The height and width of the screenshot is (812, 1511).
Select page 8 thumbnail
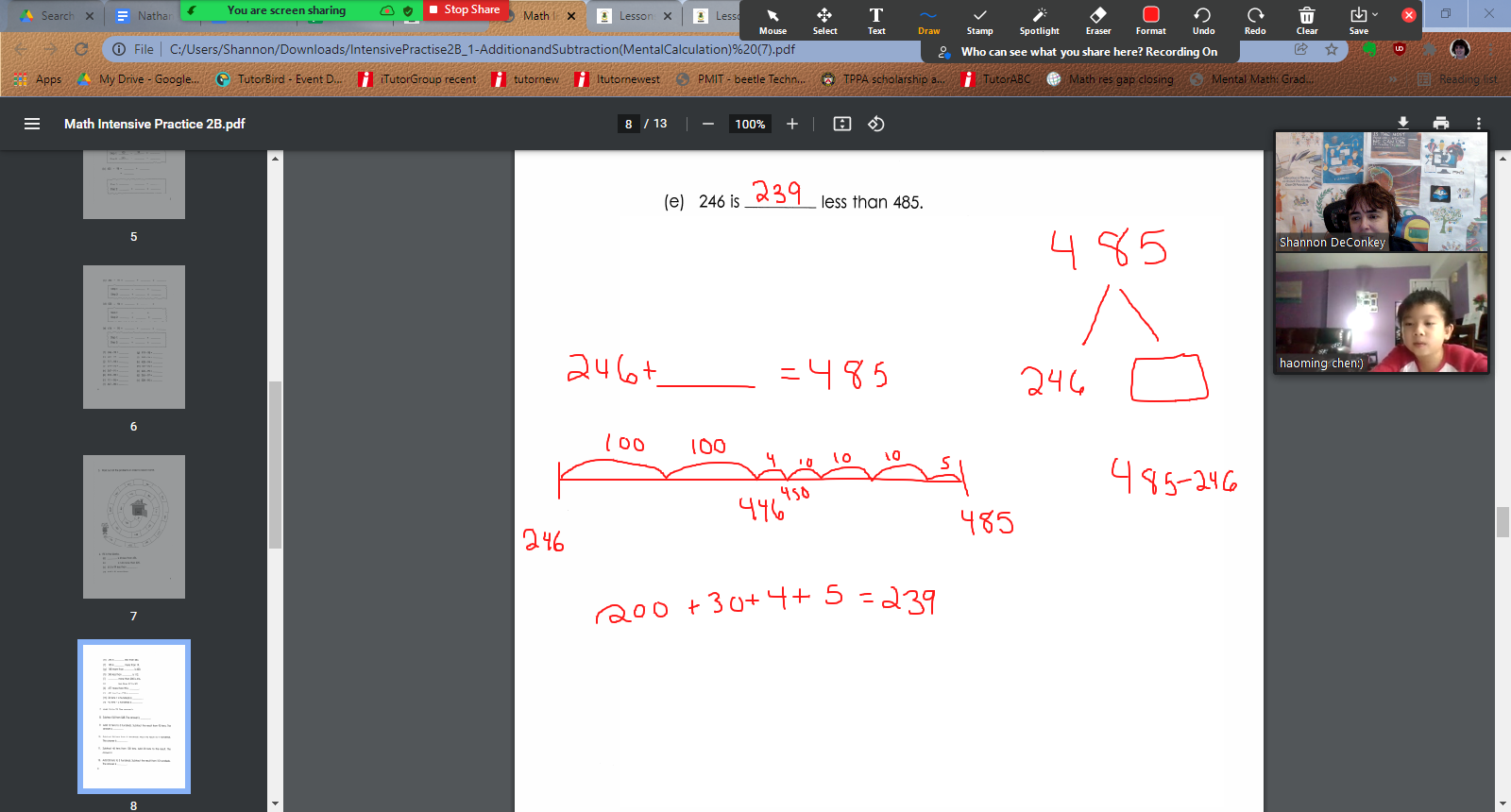pyautogui.click(x=134, y=717)
